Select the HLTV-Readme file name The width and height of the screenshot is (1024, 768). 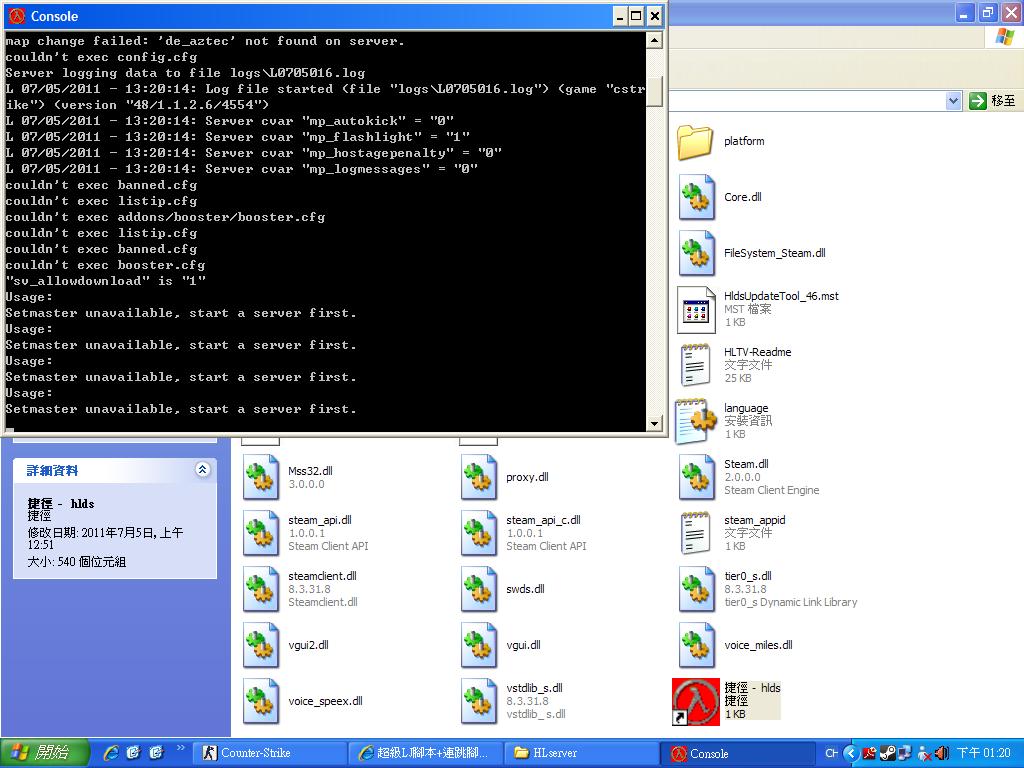pyautogui.click(x=758, y=352)
